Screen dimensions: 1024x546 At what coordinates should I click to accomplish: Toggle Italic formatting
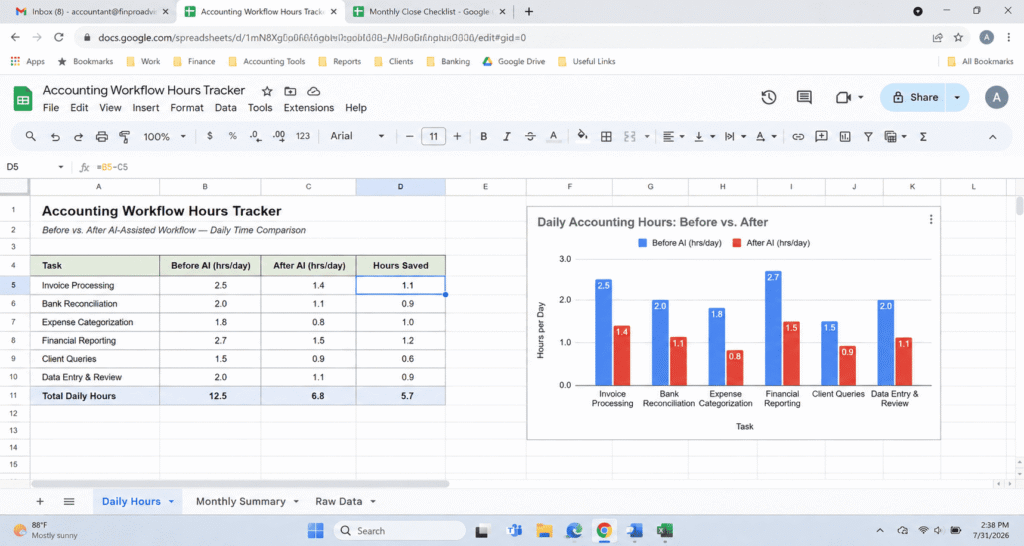[x=506, y=136]
